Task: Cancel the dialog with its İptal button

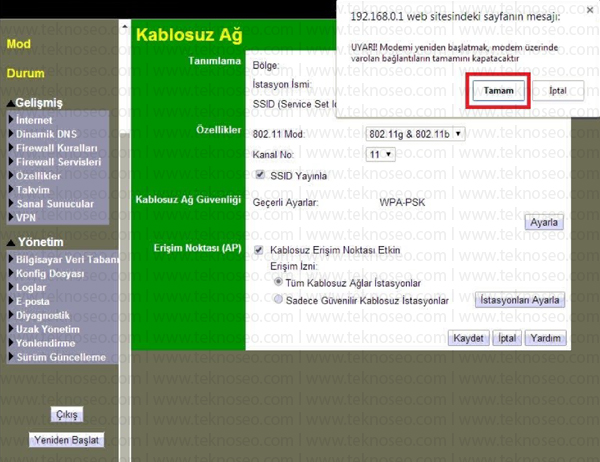Action: click(558, 91)
